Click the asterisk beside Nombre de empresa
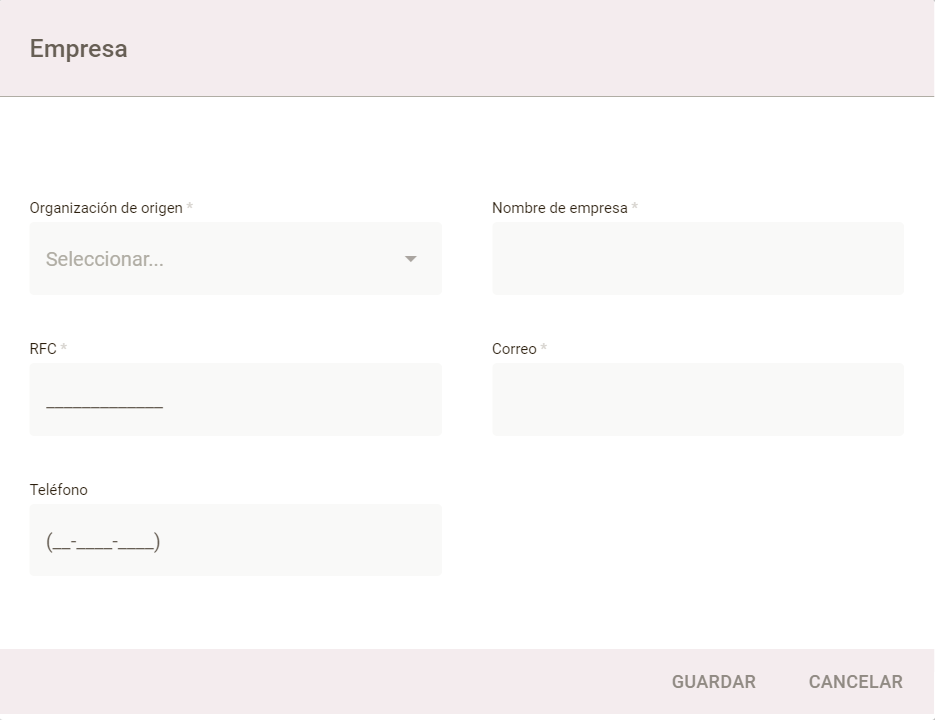 (x=635, y=208)
